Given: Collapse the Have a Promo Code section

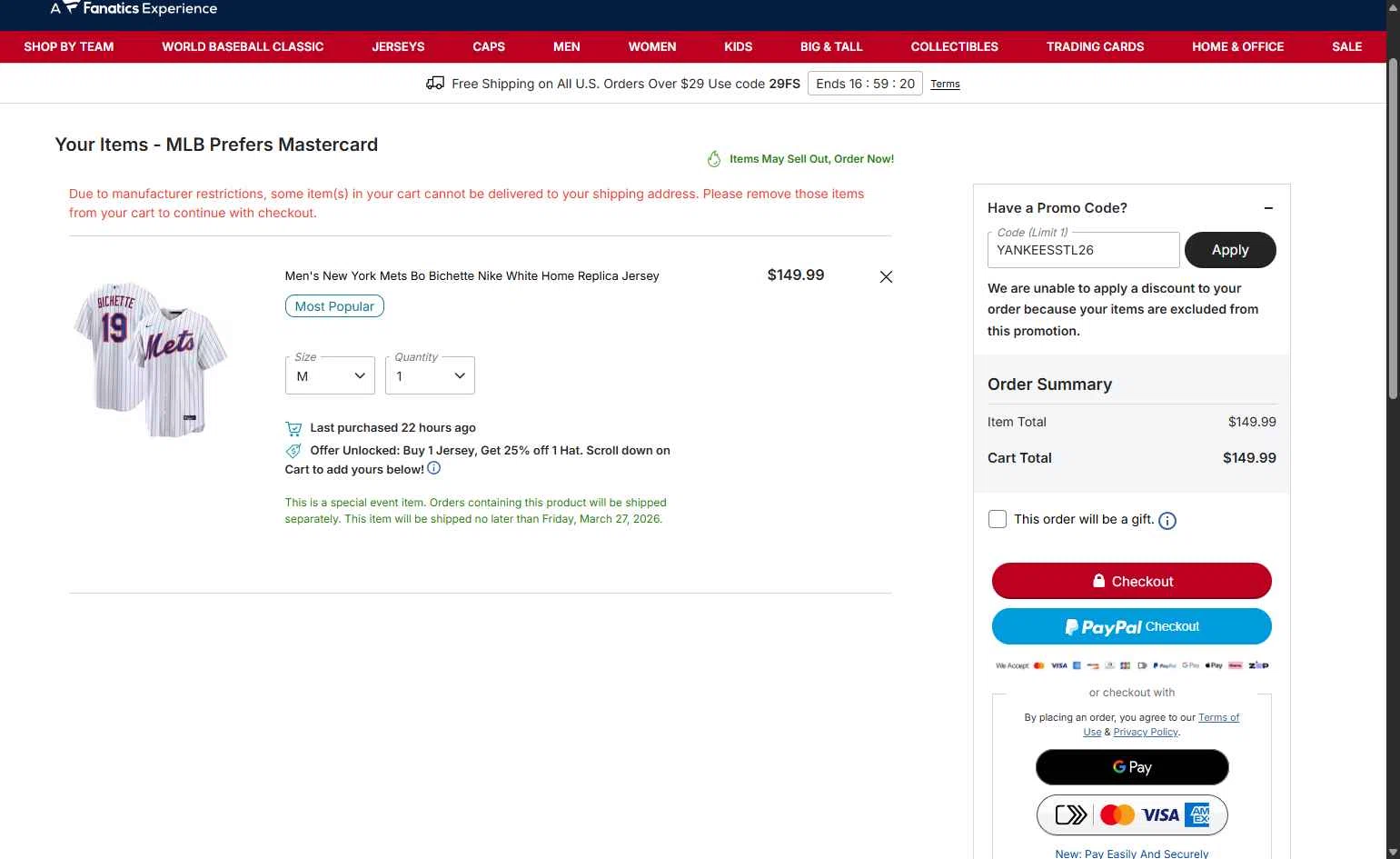Looking at the screenshot, I should tap(1268, 208).
